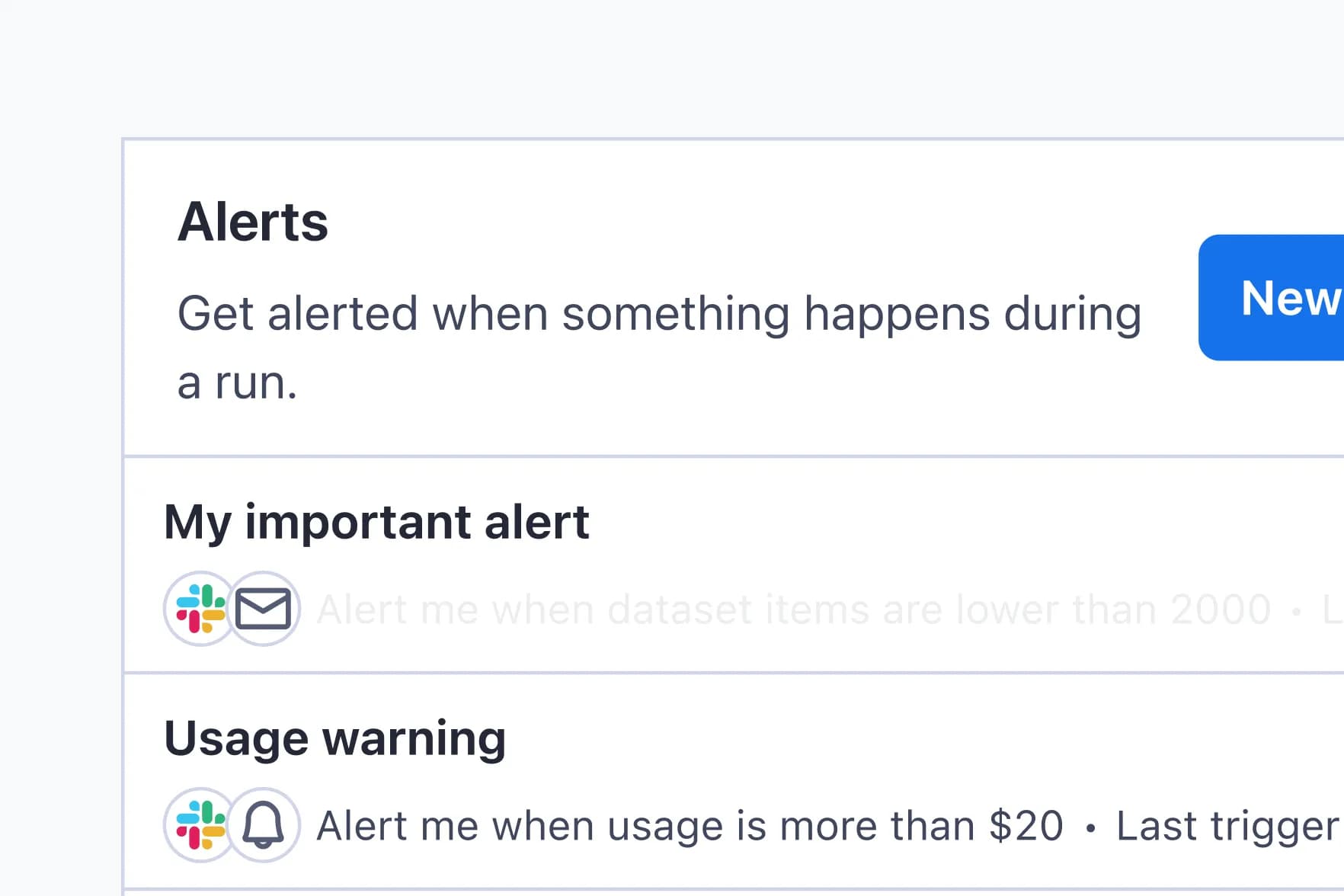Click the Slack icon under My important alert
The height and width of the screenshot is (896, 1344).
point(200,609)
